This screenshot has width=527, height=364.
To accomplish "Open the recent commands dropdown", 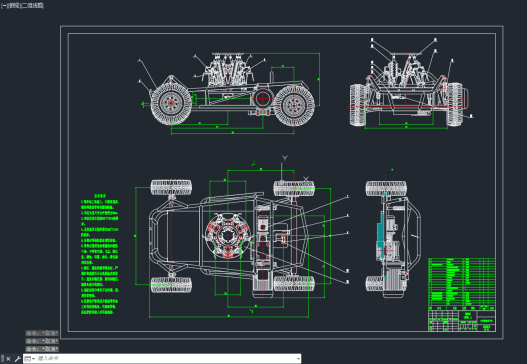I will tap(30, 359).
